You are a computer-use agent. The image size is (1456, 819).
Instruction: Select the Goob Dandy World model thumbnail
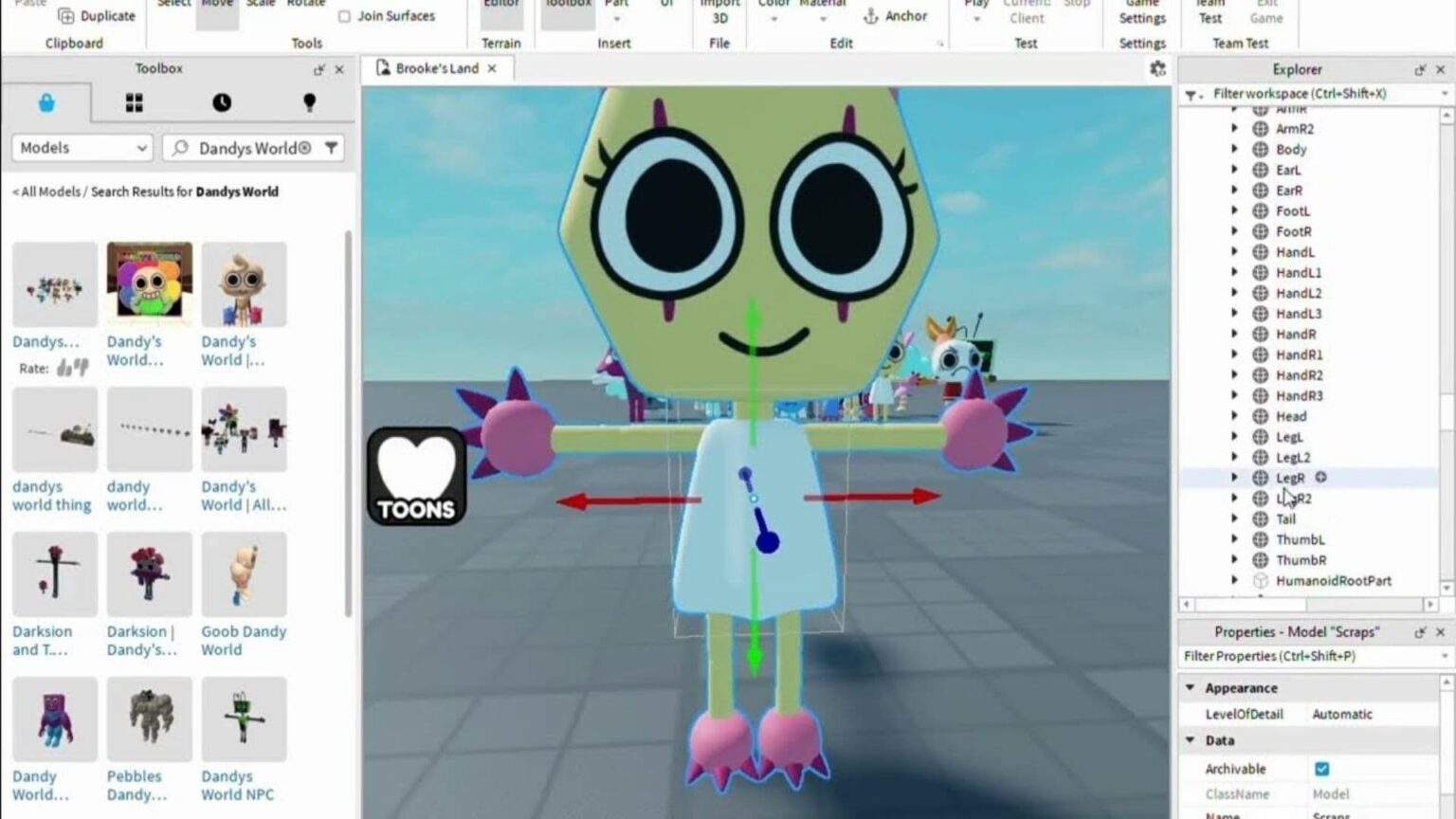(x=244, y=574)
